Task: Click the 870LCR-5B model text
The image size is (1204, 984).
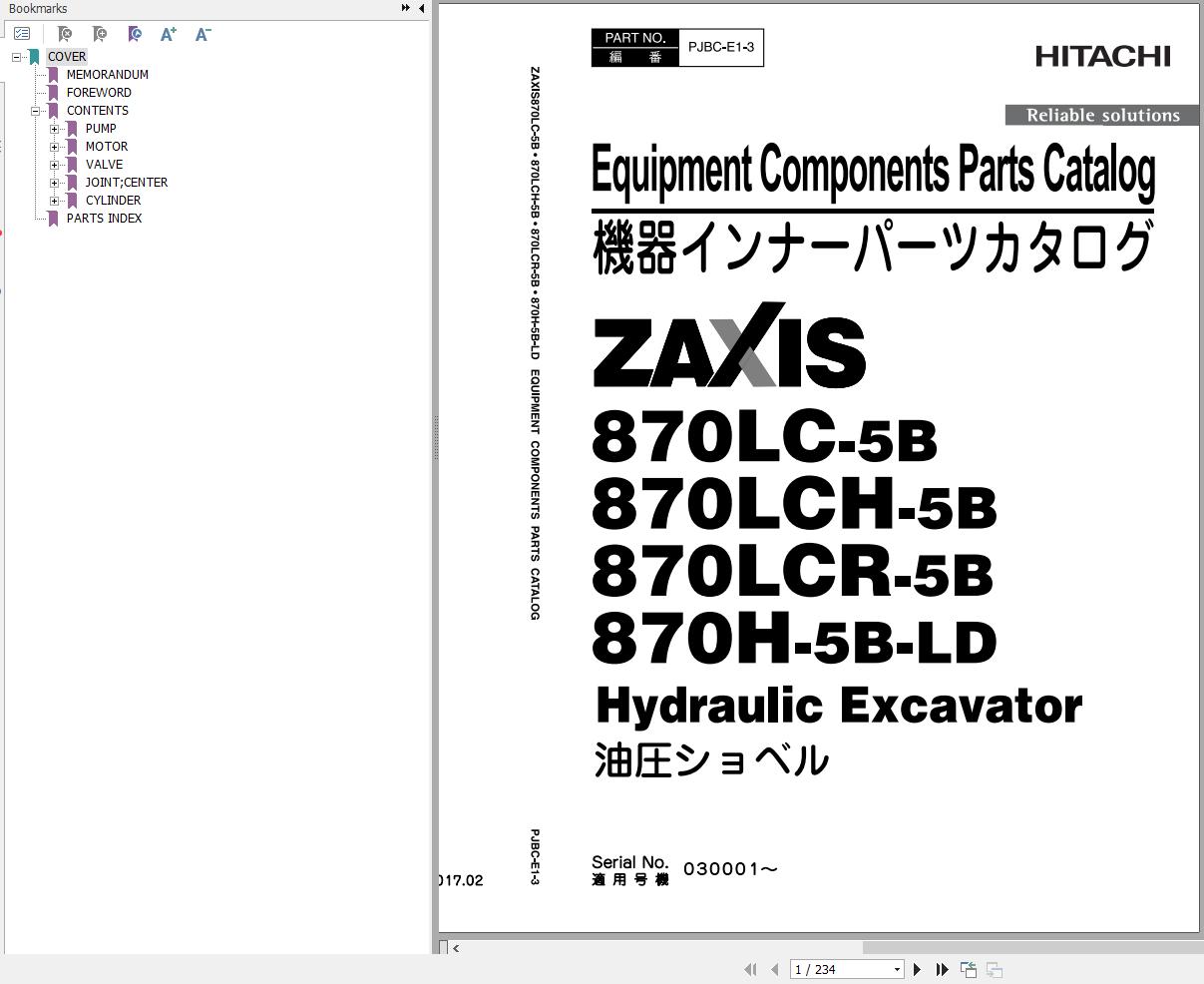Action: 793,572
